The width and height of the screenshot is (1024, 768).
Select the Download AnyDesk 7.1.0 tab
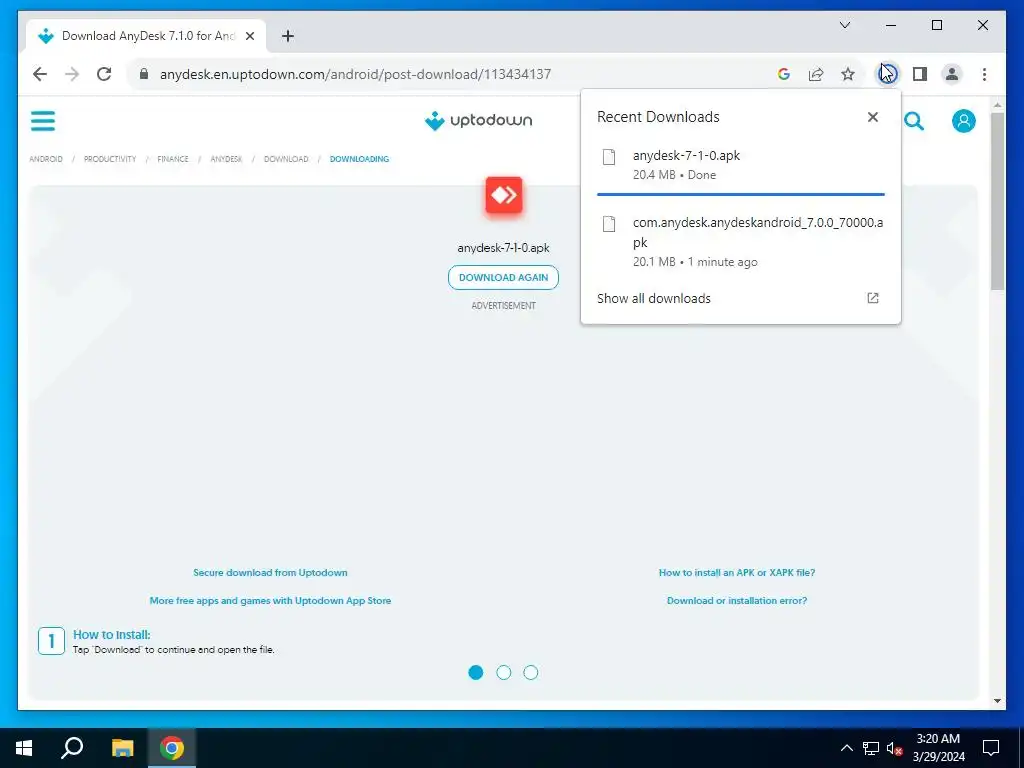[146, 36]
